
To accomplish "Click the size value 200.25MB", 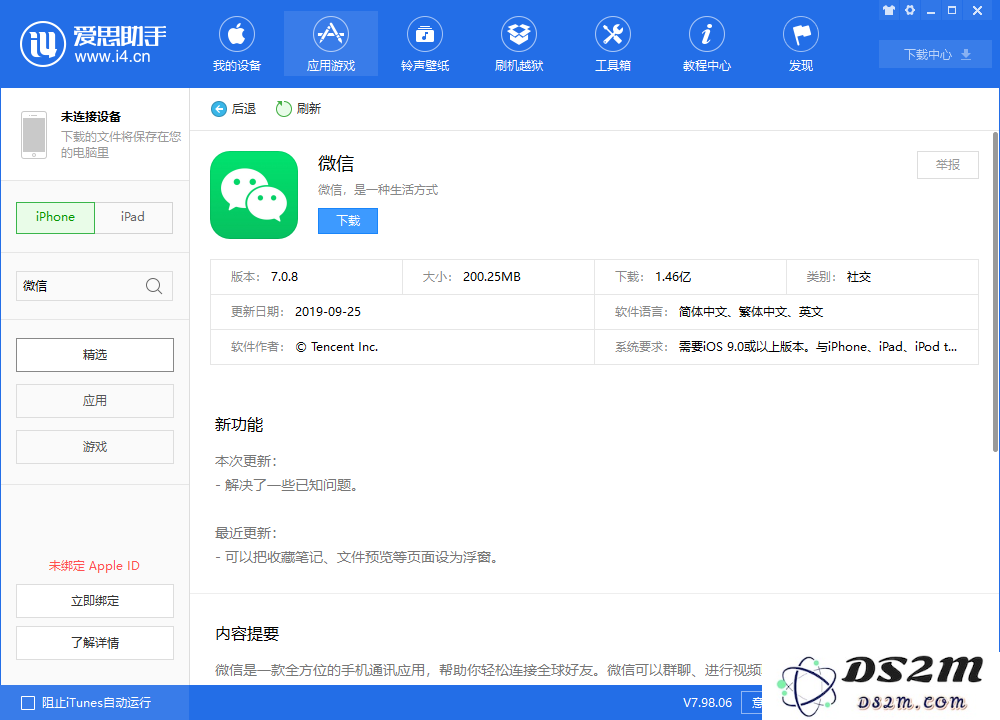I will 492,277.
